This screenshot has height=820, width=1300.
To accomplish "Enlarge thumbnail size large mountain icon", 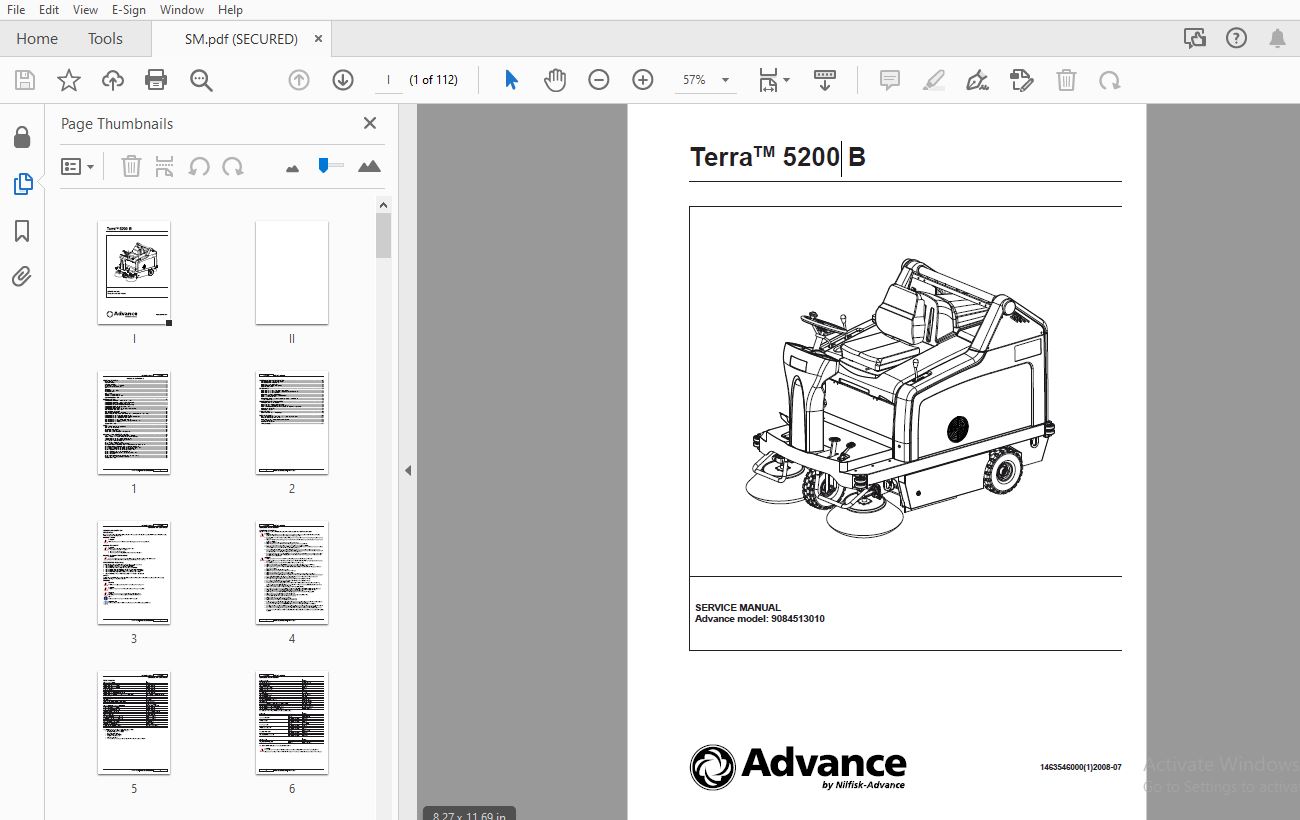I will pos(369,166).
